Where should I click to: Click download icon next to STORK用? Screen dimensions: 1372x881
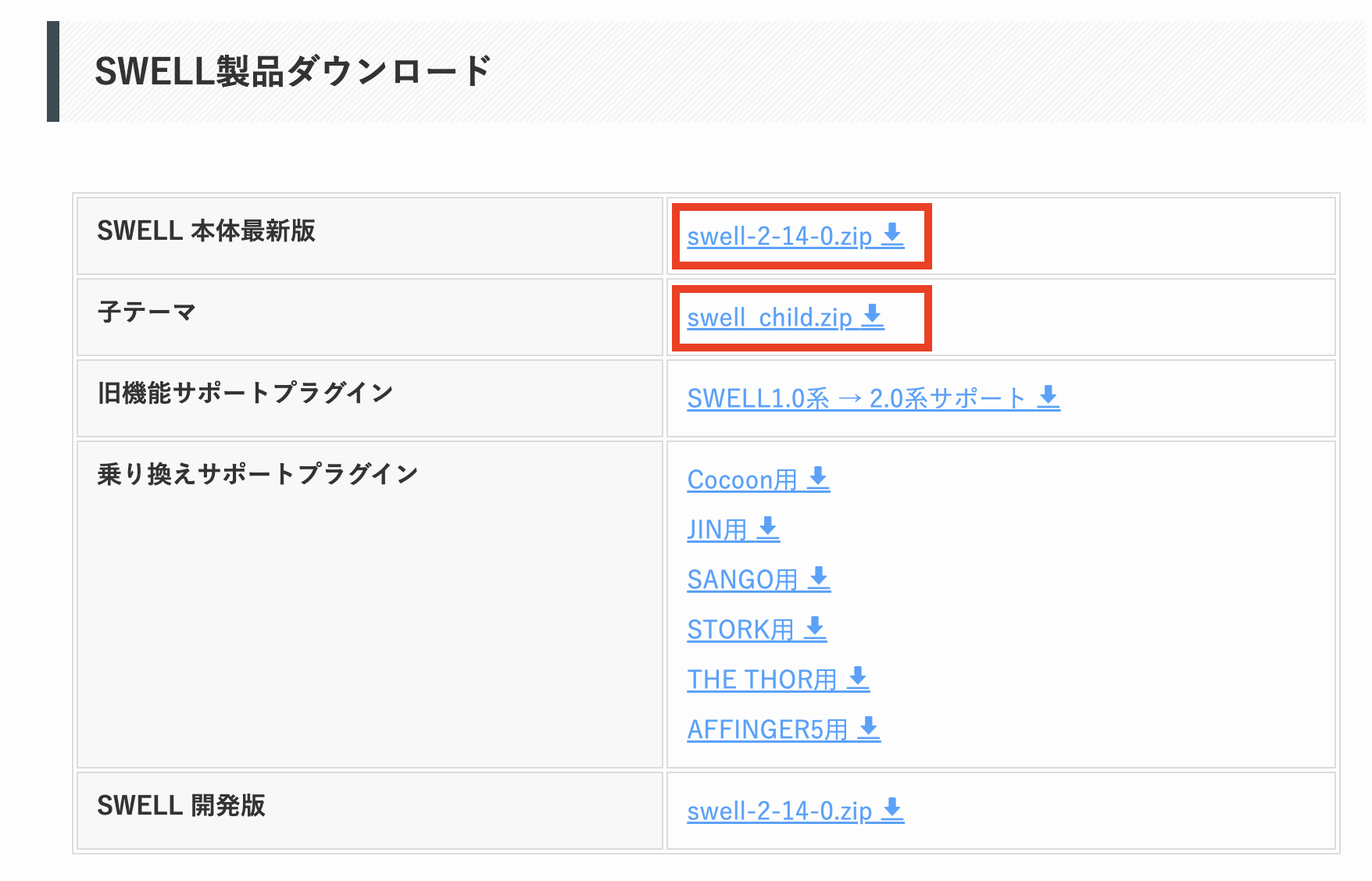click(815, 628)
